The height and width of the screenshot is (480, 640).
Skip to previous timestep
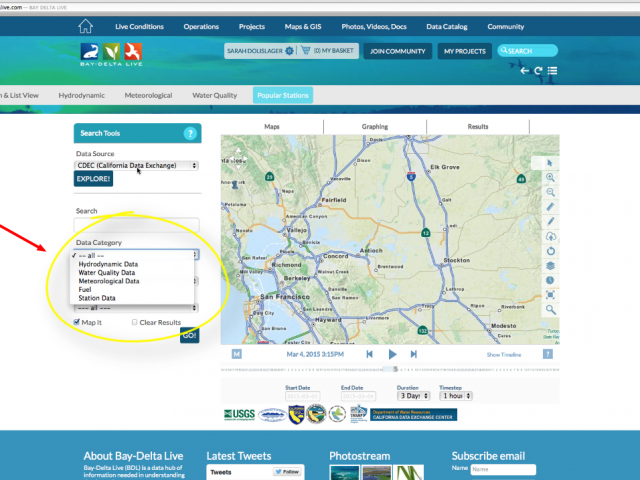[x=369, y=354]
